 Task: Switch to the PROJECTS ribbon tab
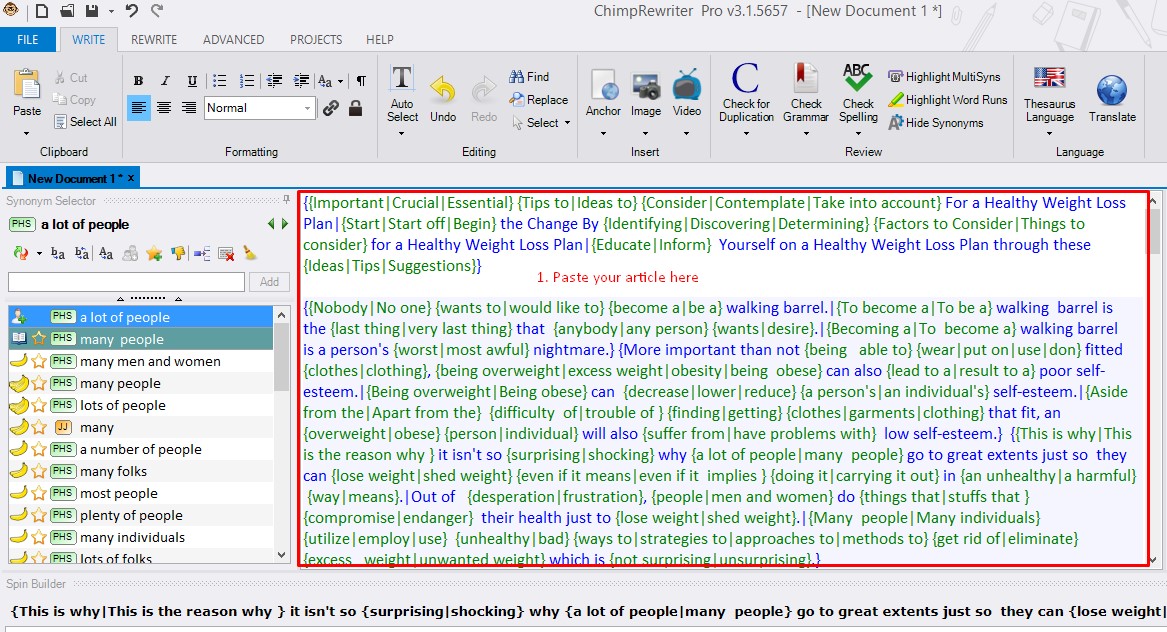click(316, 39)
